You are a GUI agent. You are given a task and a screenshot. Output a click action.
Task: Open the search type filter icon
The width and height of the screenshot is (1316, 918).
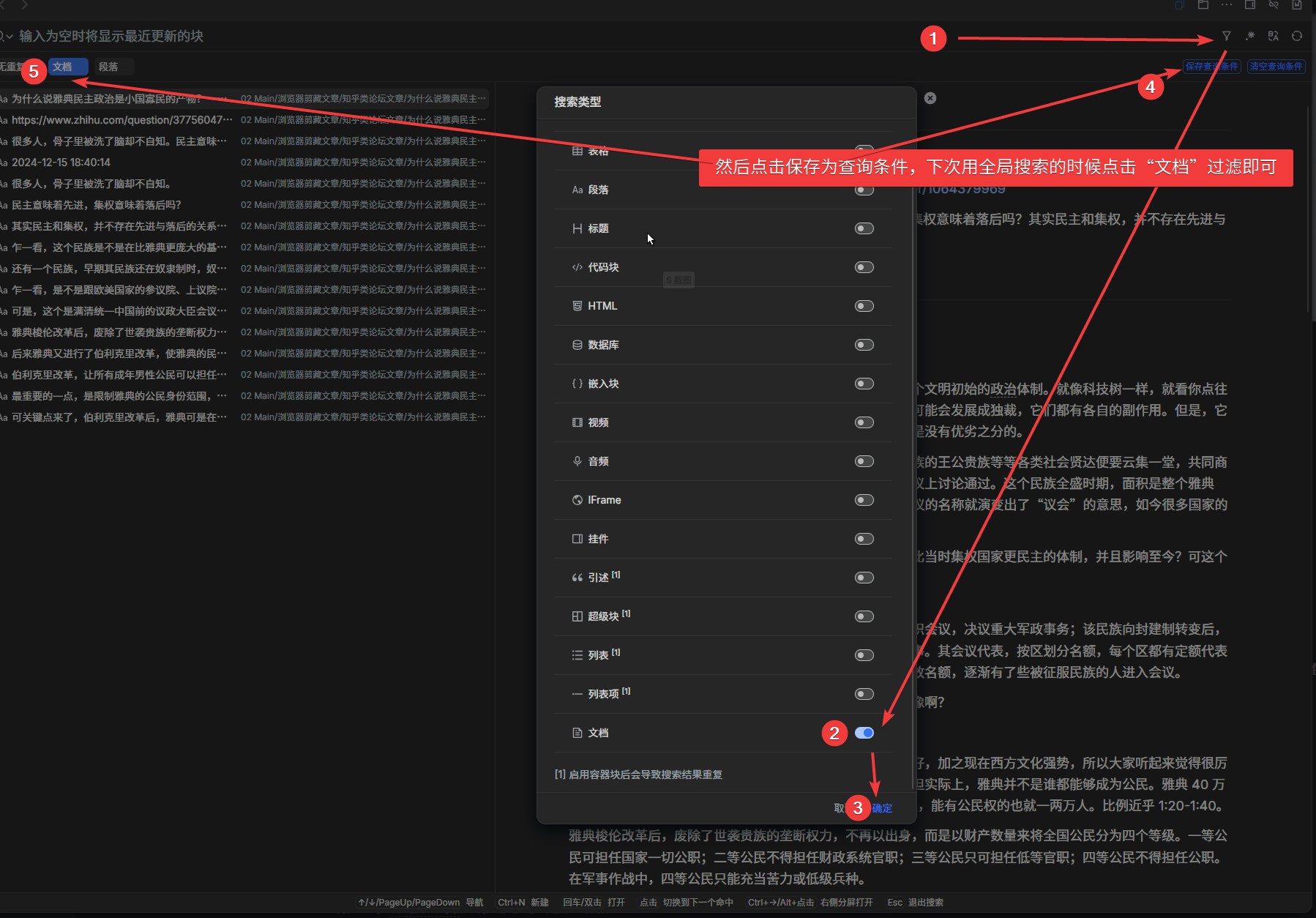click(1226, 36)
